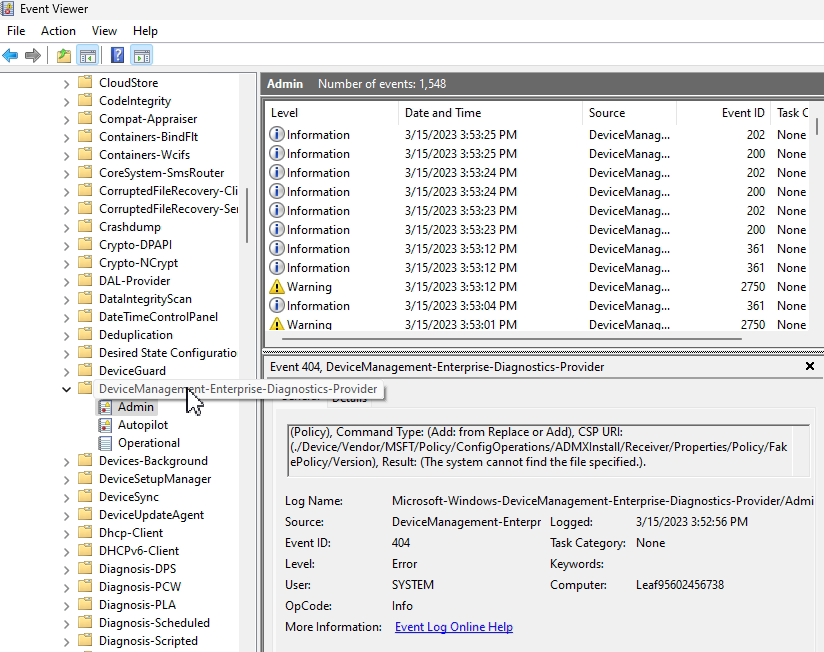Select Diagnosis-Scheduled in the tree
The width and height of the screenshot is (824, 652).
154,623
